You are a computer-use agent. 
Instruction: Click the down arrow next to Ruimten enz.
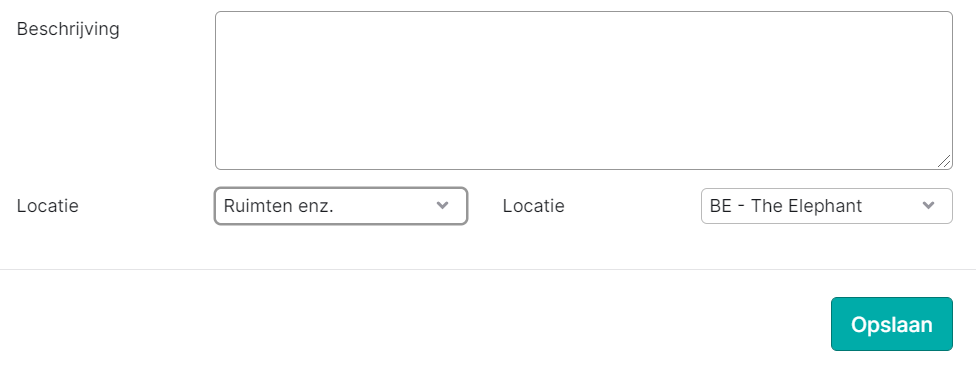(443, 206)
